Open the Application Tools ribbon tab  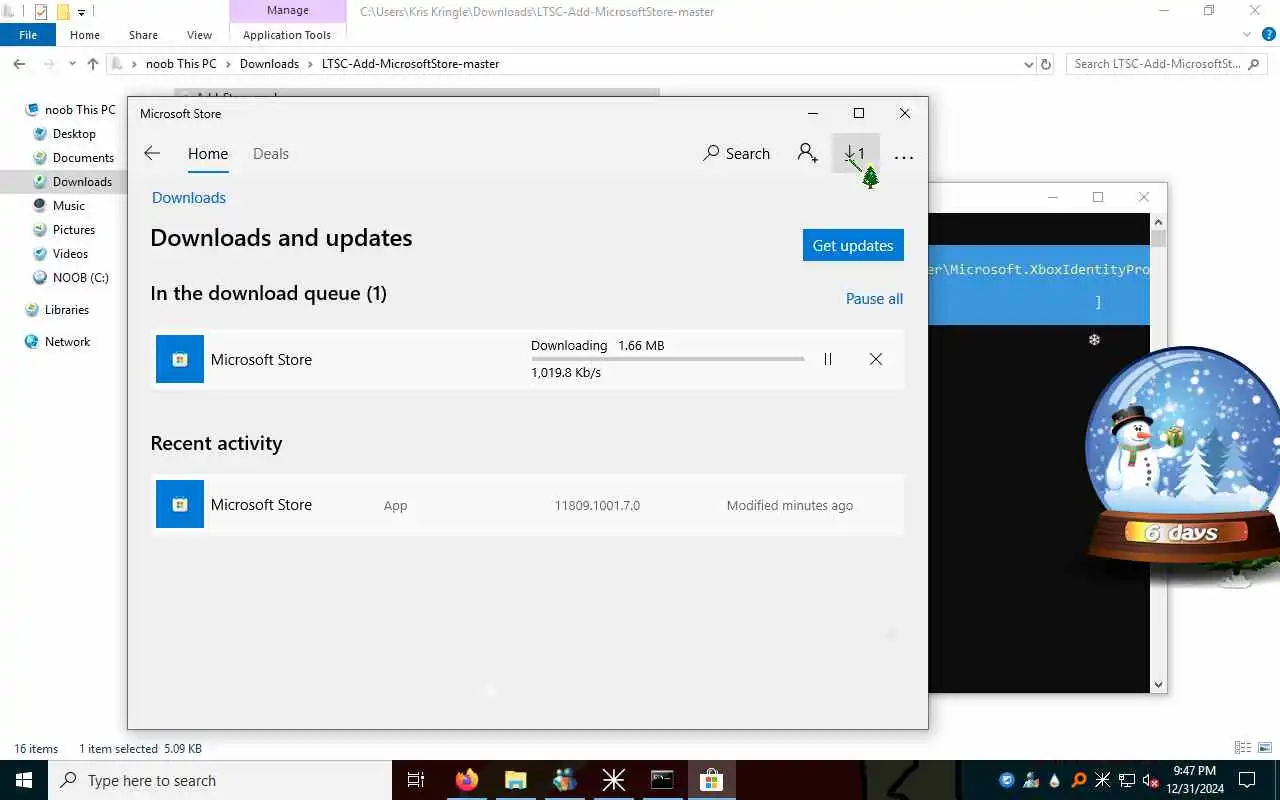point(287,35)
